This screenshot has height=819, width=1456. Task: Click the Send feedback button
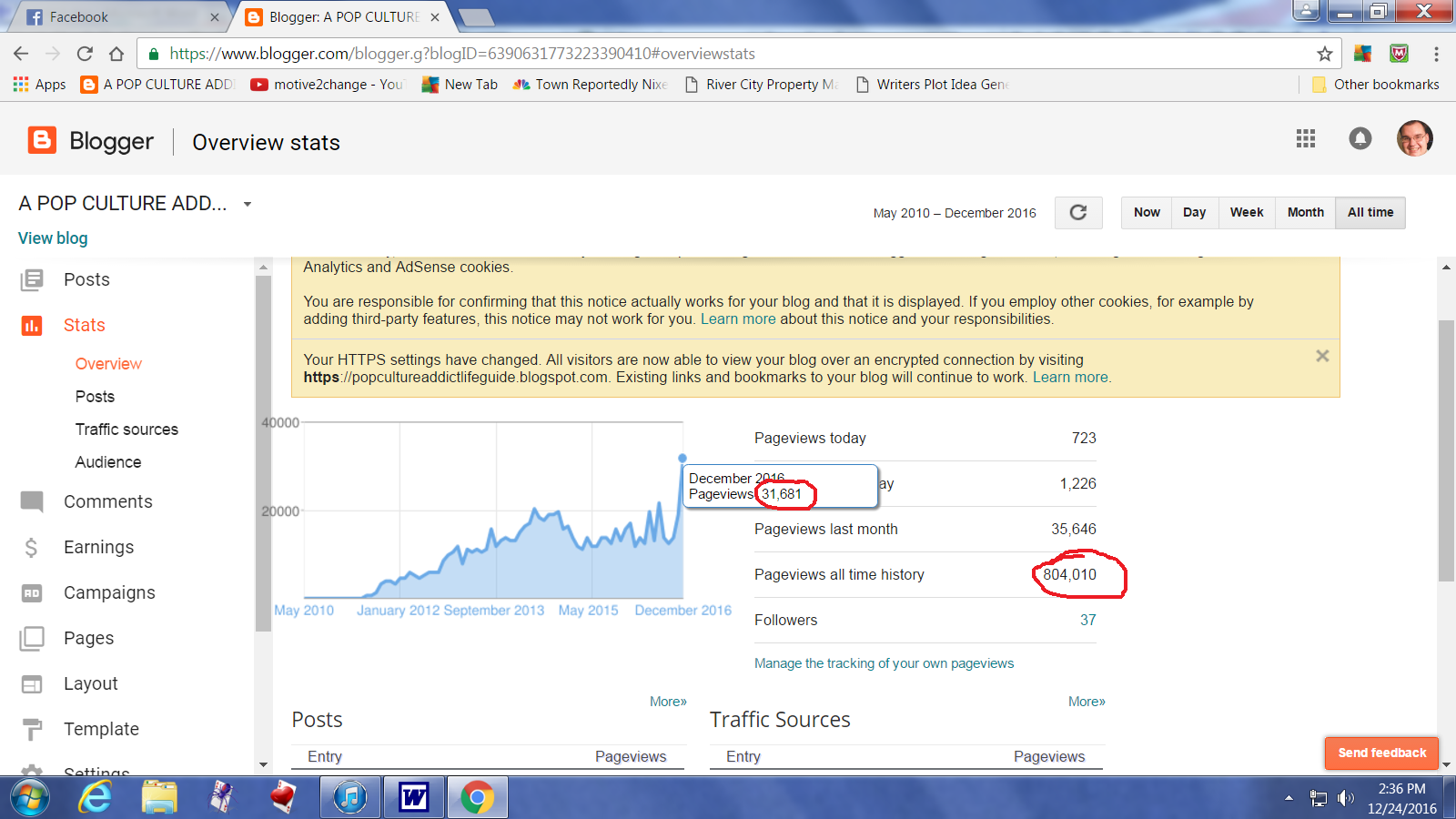1382,753
